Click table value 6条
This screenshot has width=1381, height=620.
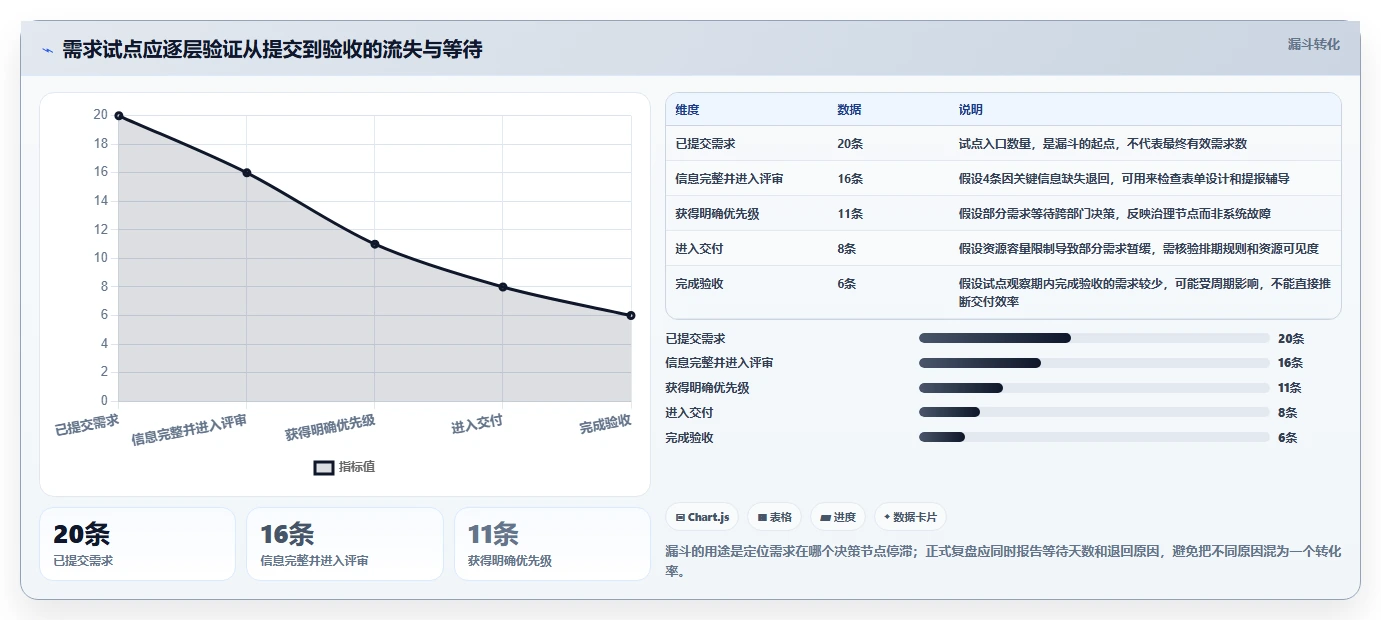tap(847, 283)
